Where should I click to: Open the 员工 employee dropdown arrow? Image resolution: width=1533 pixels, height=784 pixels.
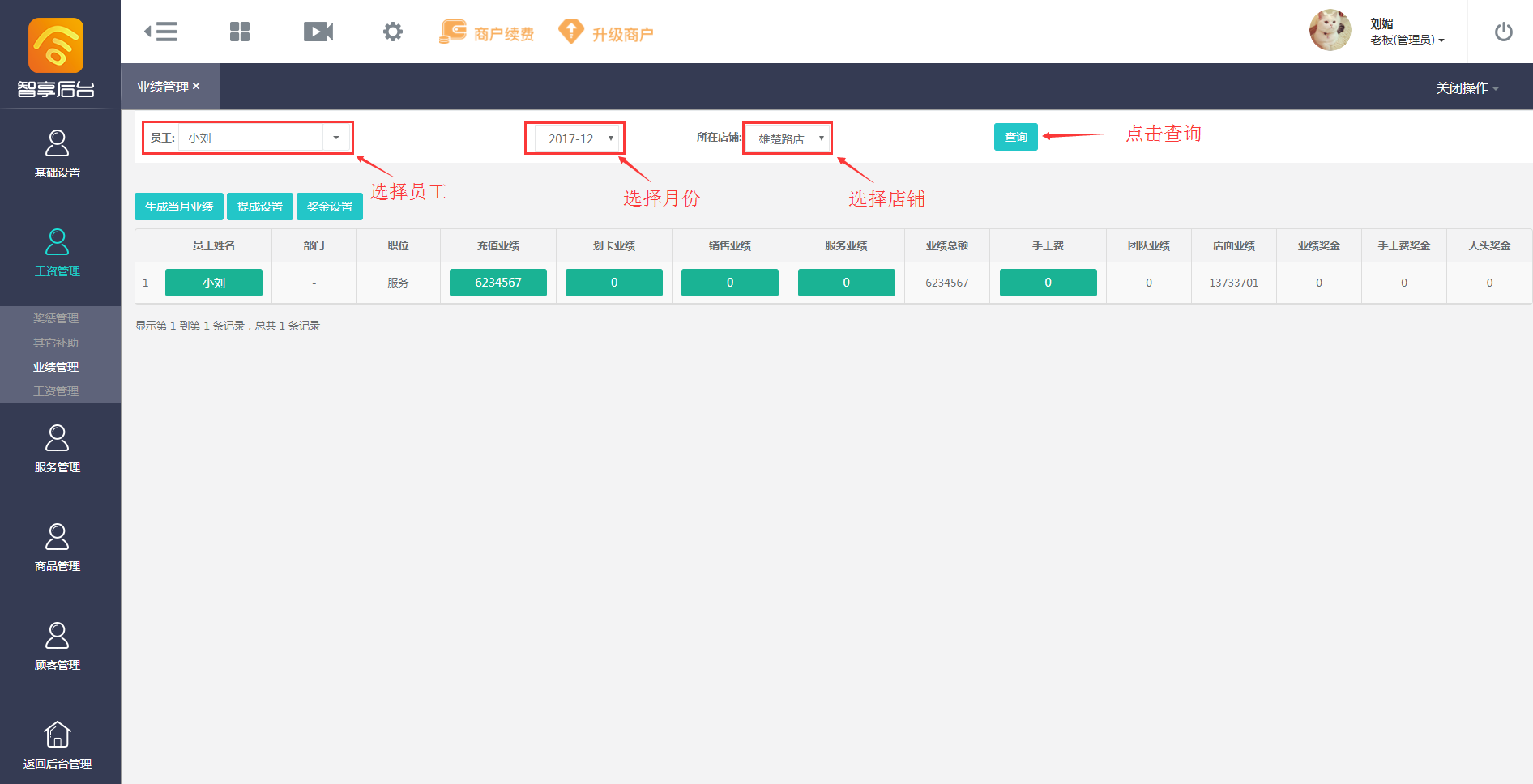point(336,138)
